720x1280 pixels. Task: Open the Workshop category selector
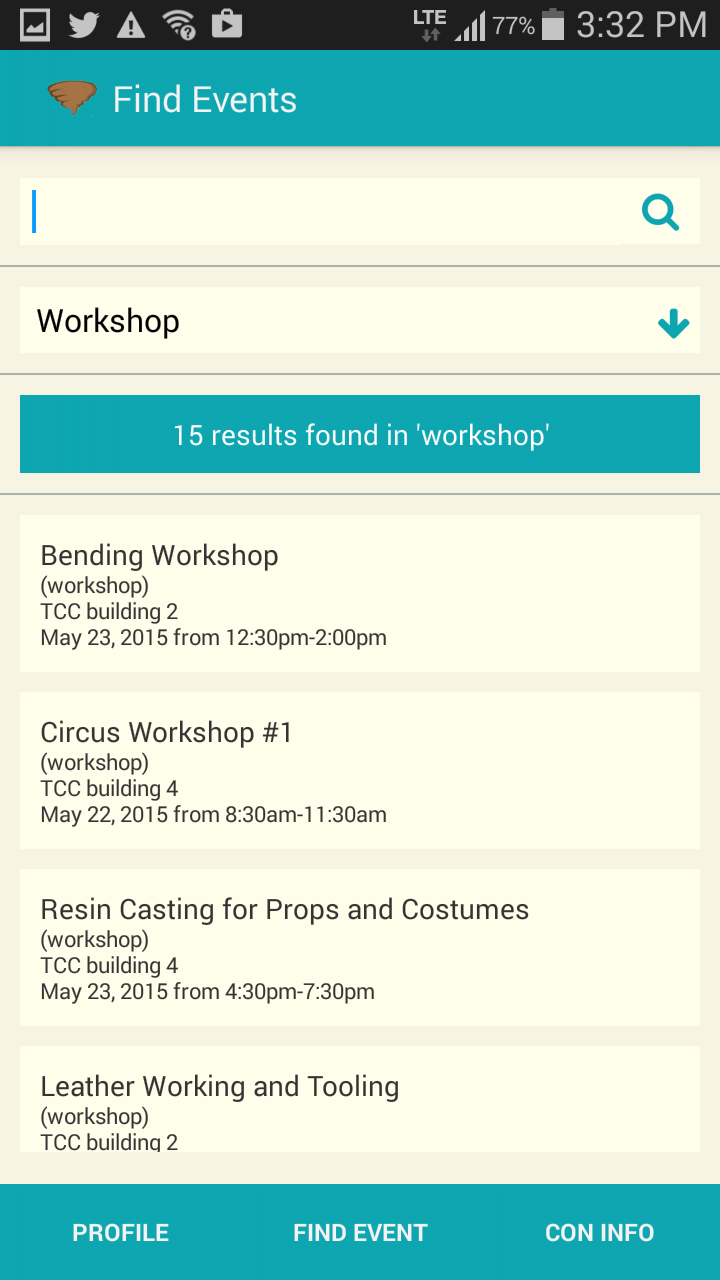tap(330, 321)
